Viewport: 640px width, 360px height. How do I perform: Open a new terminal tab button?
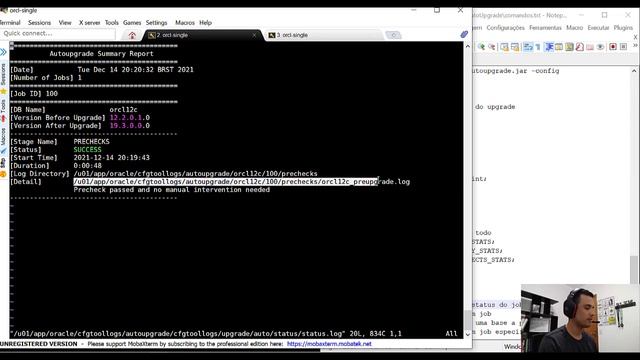(393, 36)
